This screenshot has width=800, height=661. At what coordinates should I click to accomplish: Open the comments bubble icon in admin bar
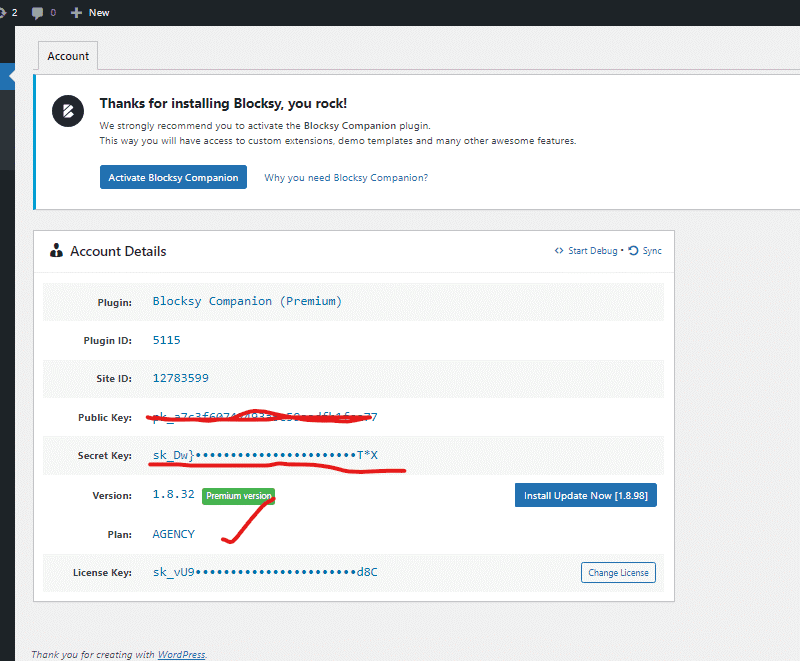point(37,13)
